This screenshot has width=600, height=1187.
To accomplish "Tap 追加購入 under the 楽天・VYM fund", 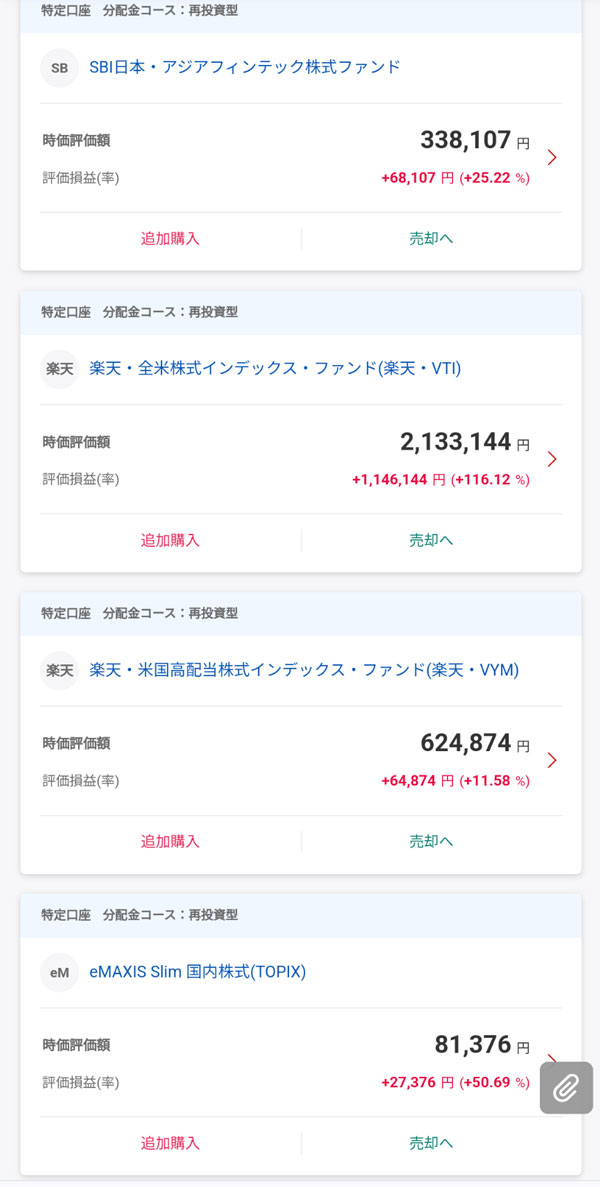I will (x=170, y=841).
